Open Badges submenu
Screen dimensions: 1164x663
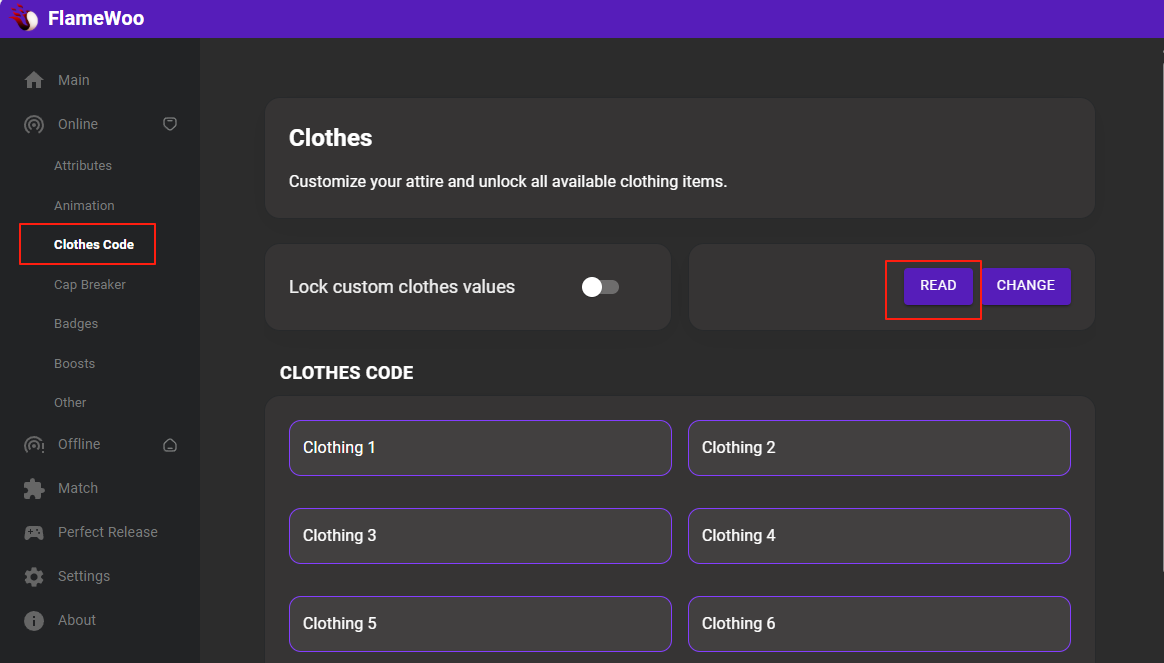[76, 324]
